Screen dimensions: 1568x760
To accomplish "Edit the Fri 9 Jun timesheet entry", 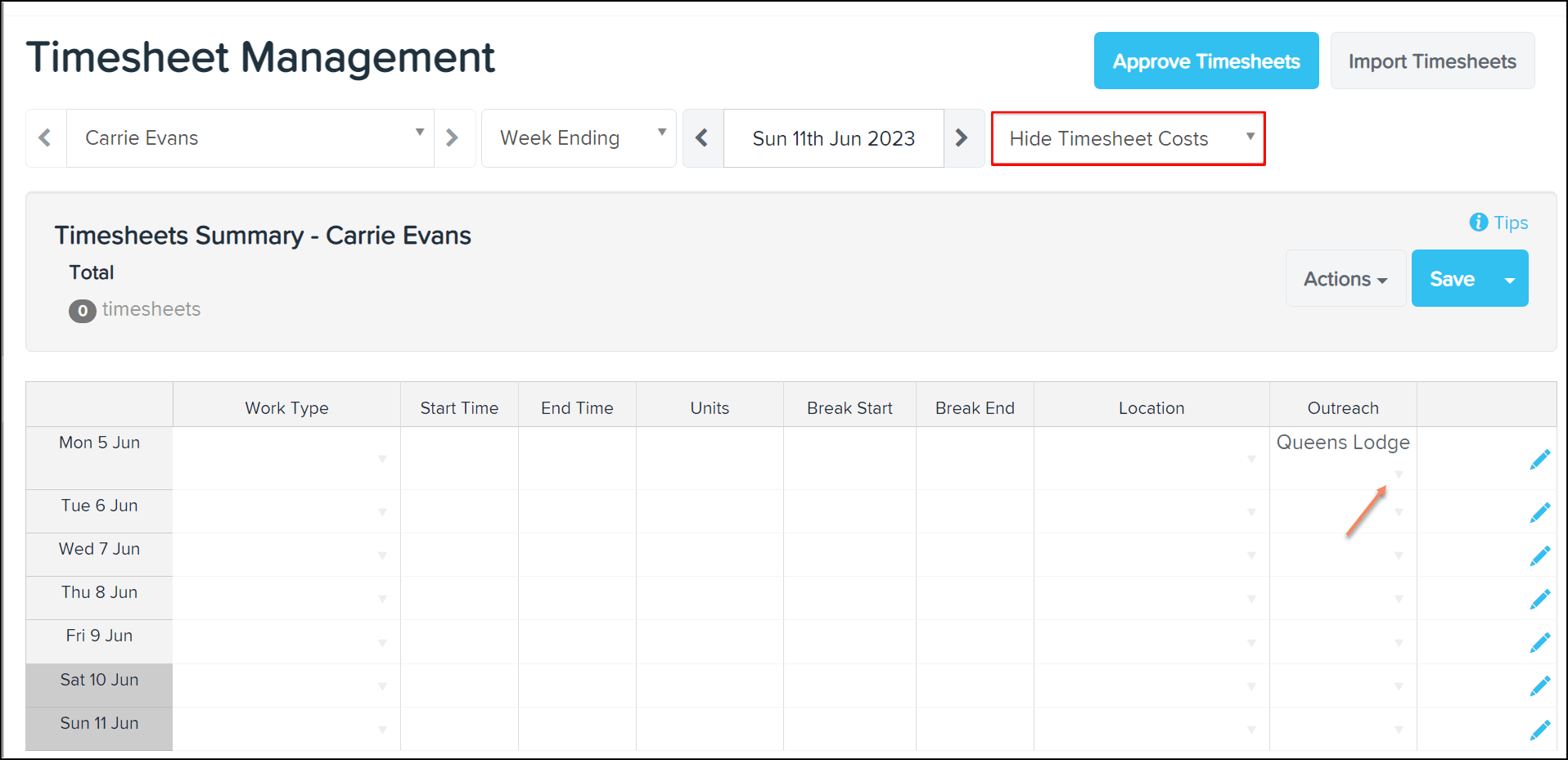I will (1539, 641).
